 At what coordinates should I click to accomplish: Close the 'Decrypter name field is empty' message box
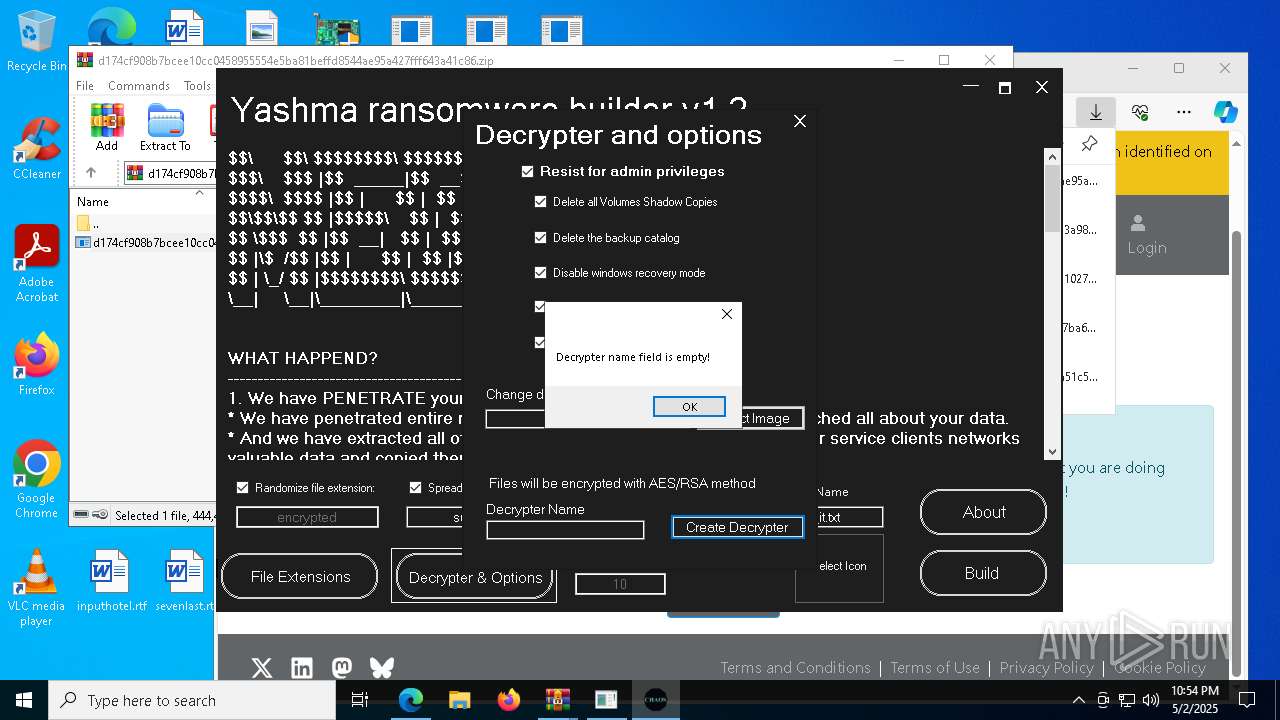(x=727, y=314)
